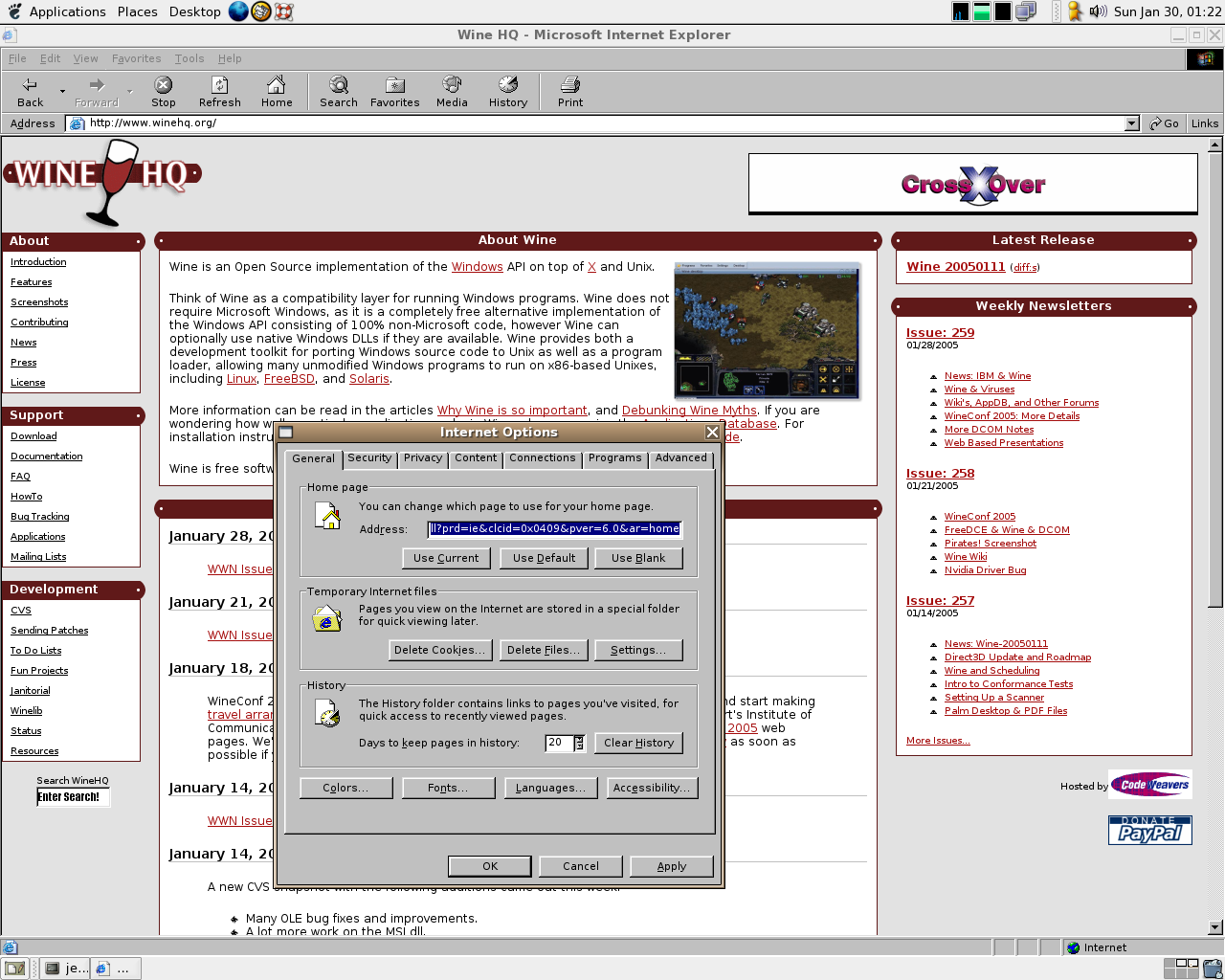Open the CodeWeavers logo
This screenshot has width=1225, height=980.
click(x=1150, y=785)
